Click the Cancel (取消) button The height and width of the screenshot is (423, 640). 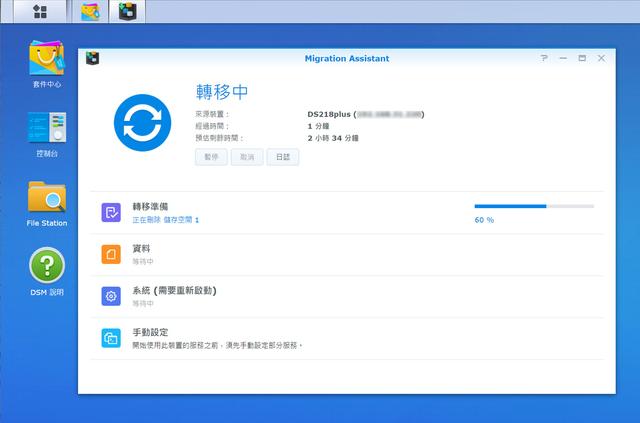pyautogui.click(x=247, y=157)
